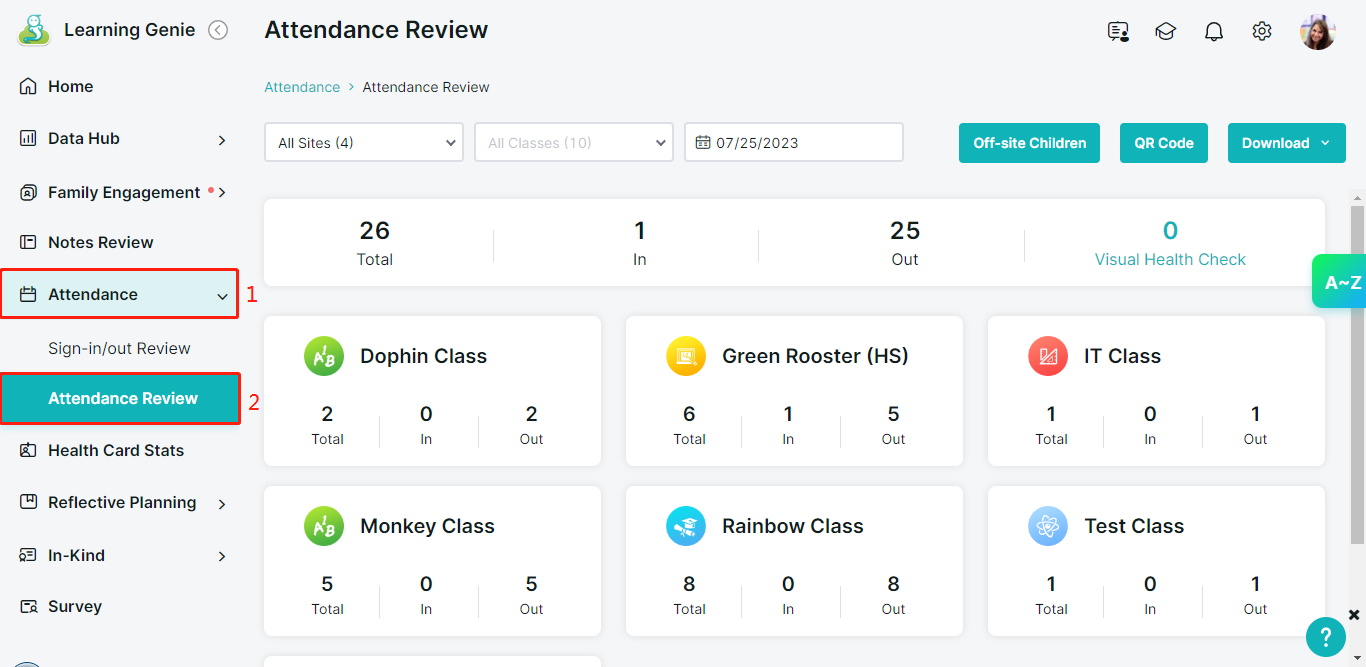This screenshot has height=667, width=1366.
Task: Open the graduation cap training icon
Action: pyautogui.click(x=1165, y=31)
